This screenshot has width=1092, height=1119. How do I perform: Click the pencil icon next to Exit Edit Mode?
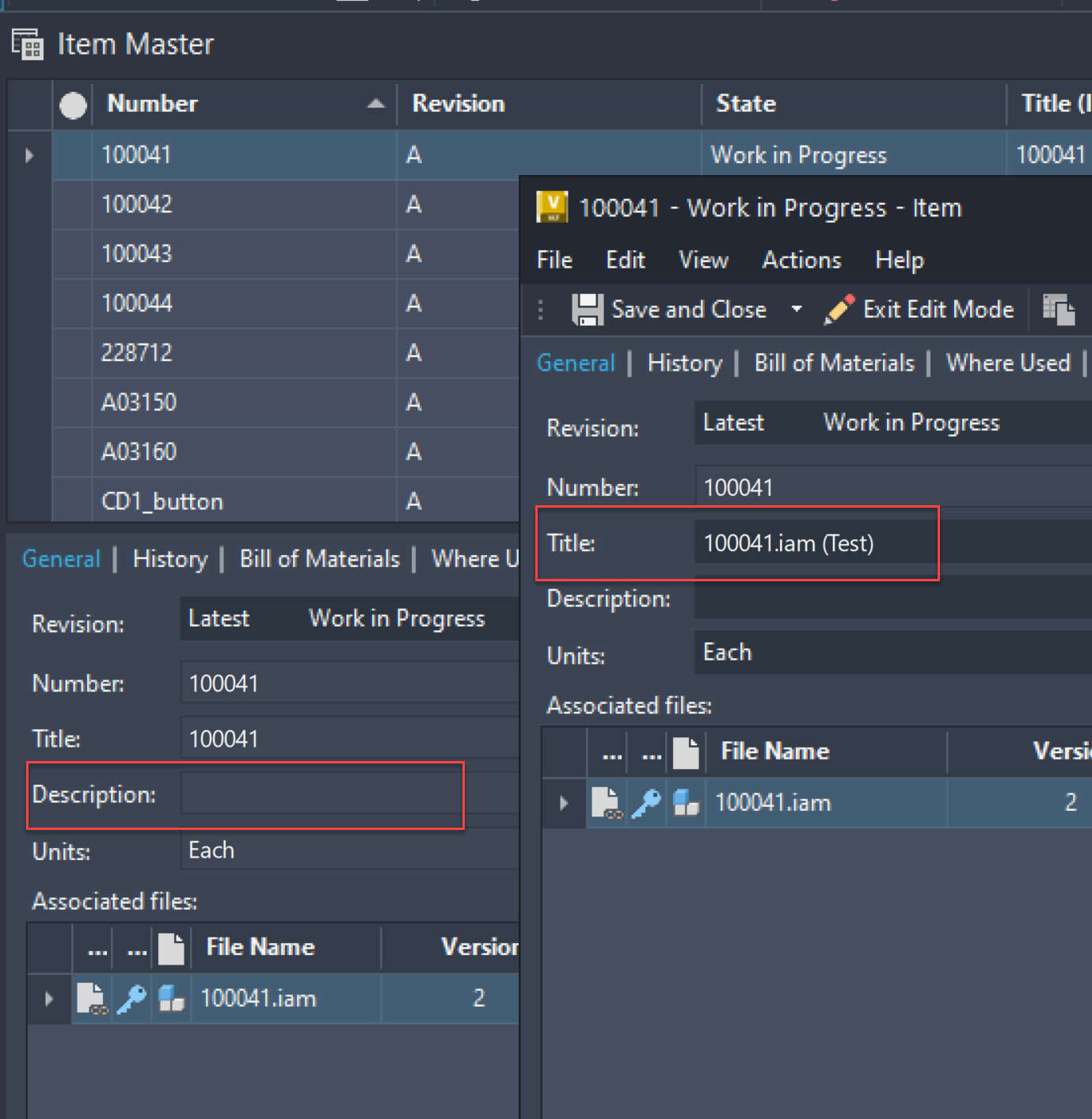[838, 309]
